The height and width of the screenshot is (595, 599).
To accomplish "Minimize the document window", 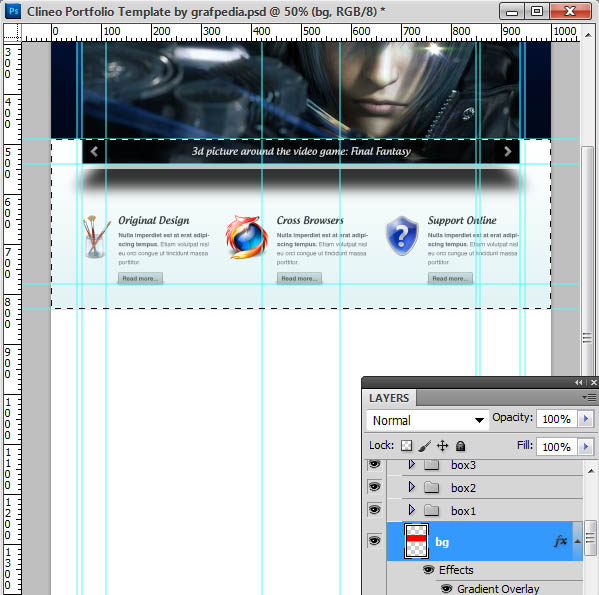I will pyautogui.click(x=512, y=11).
